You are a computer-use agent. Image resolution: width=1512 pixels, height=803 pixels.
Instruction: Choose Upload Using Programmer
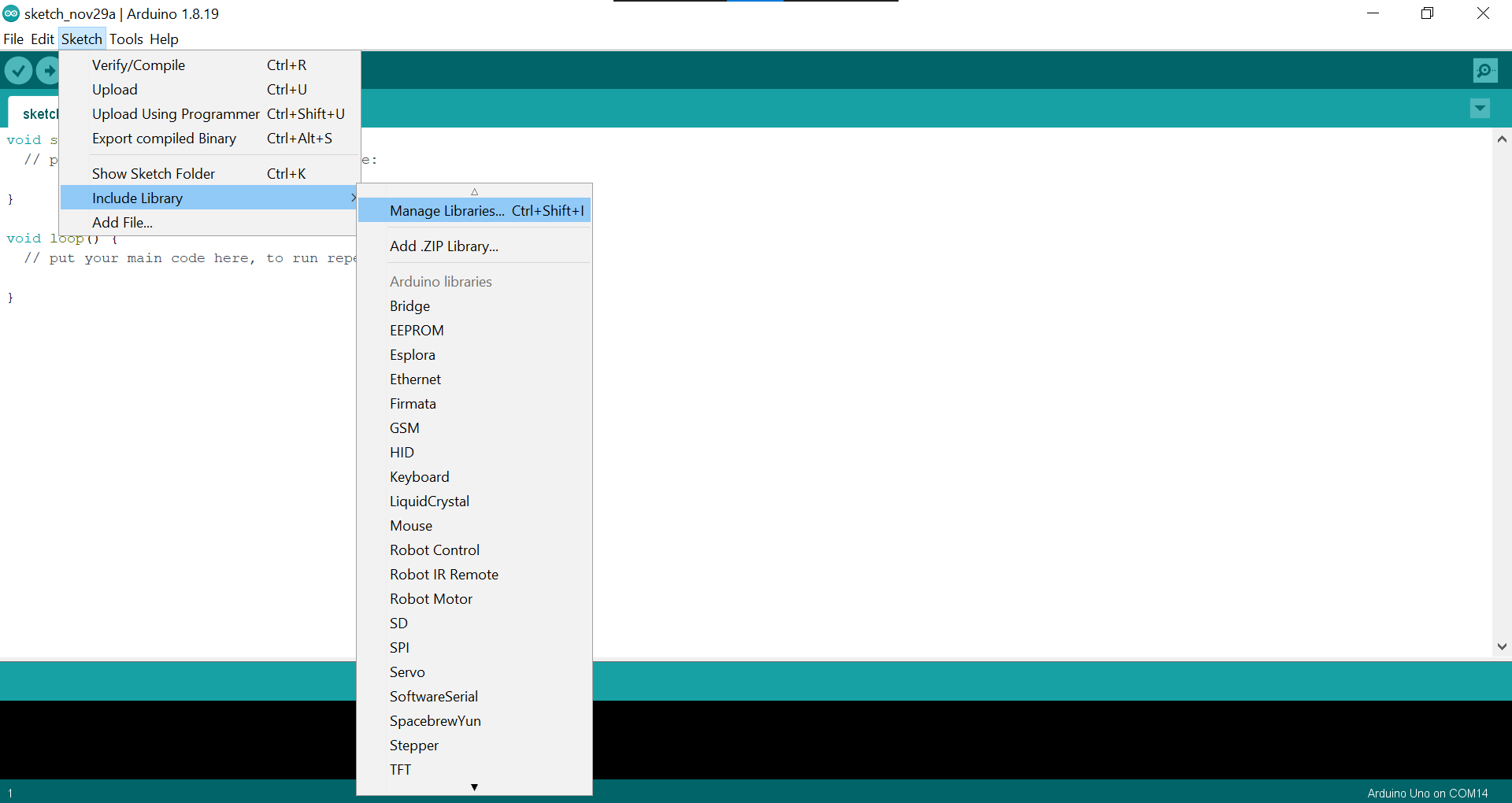tap(176, 114)
